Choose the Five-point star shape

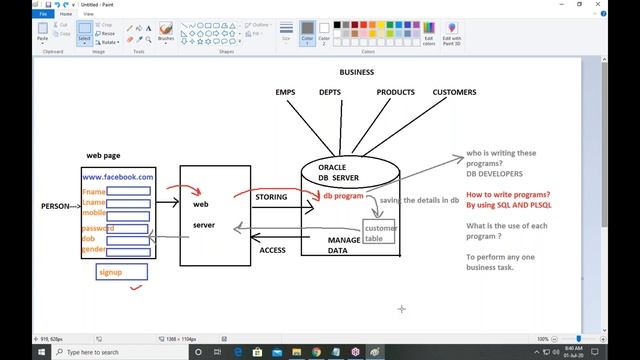click(200, 41)
